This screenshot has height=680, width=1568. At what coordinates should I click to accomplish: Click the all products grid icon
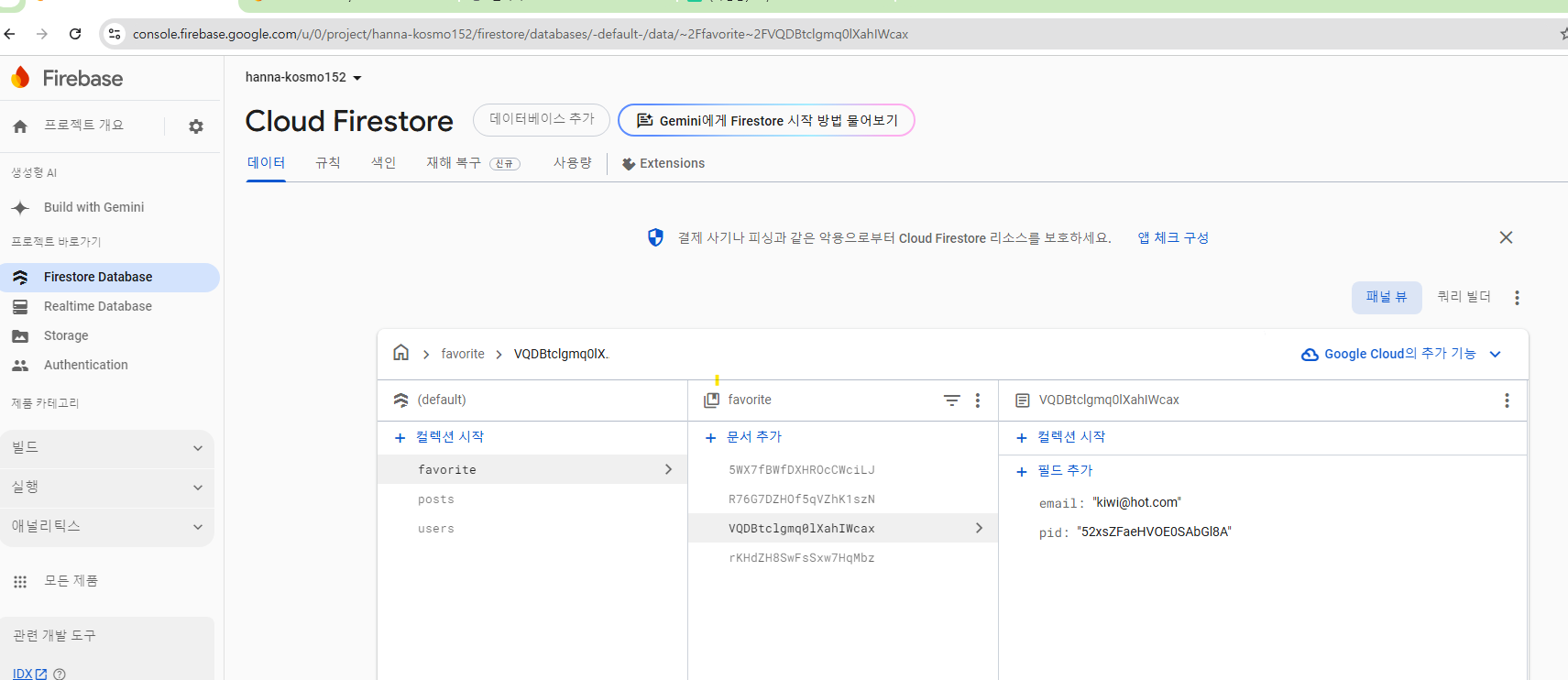(x=20, y=582)
